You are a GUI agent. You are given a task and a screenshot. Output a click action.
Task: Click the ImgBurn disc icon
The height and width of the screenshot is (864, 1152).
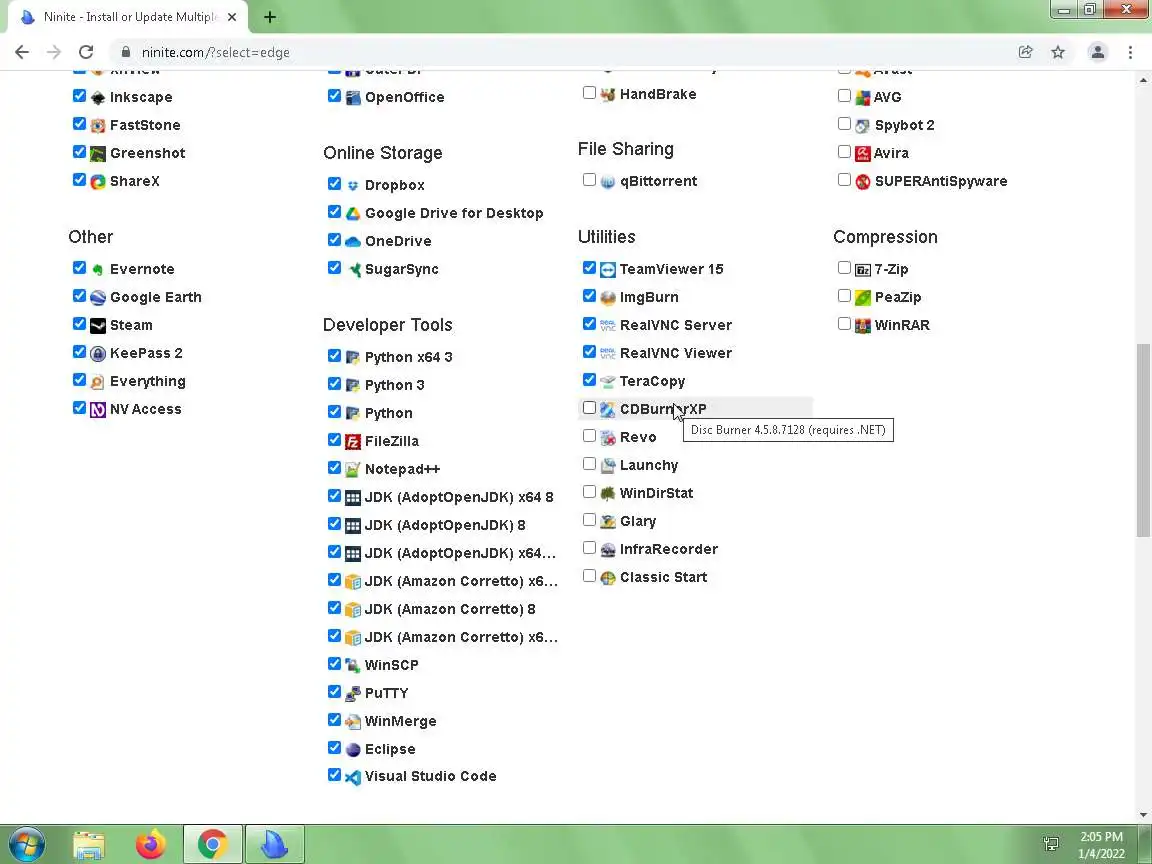pyautogui.click(x=608, y=298)
